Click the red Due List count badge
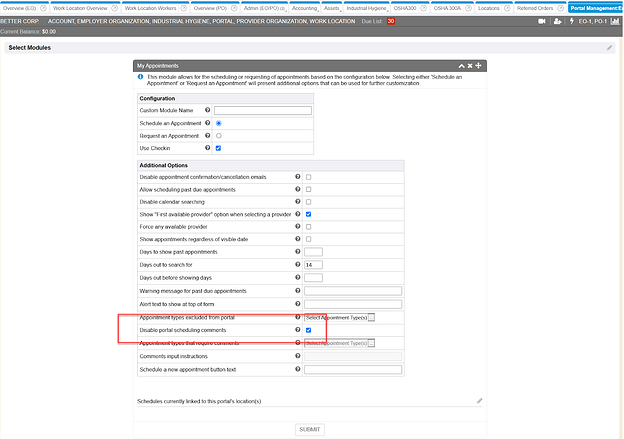Viewport: 624px width, 439px height. 391,20
